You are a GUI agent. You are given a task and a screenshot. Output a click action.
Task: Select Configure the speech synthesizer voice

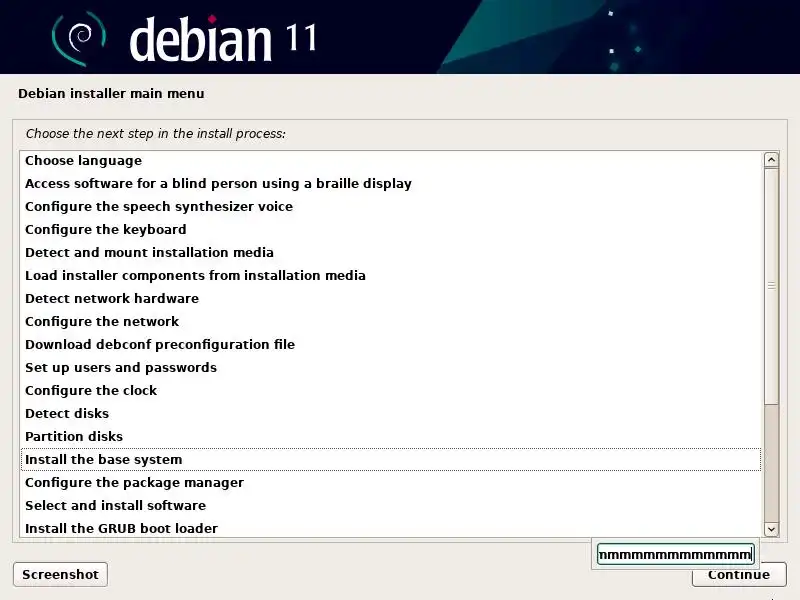391,207
